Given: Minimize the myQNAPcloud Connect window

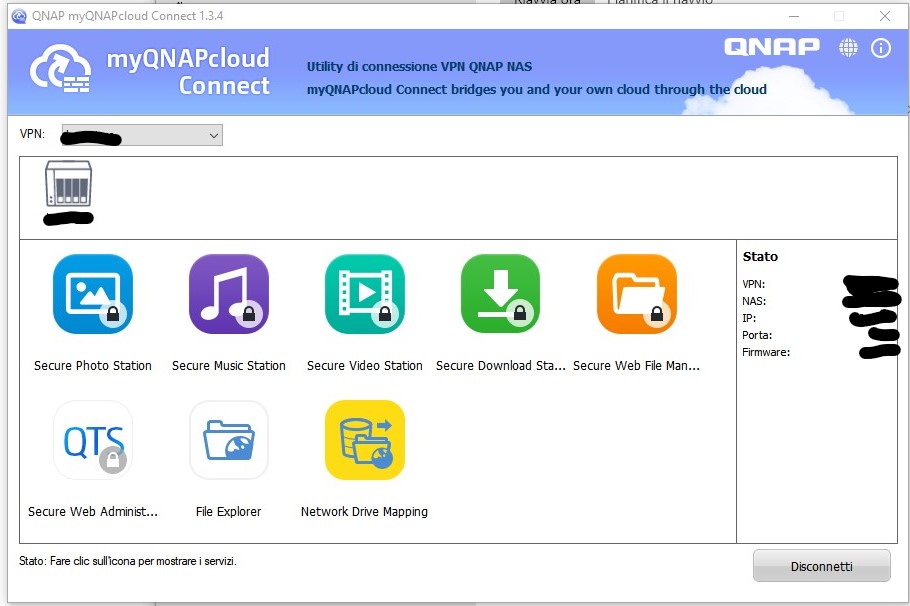Looking at the screenshot, I should tap(793, 16).
